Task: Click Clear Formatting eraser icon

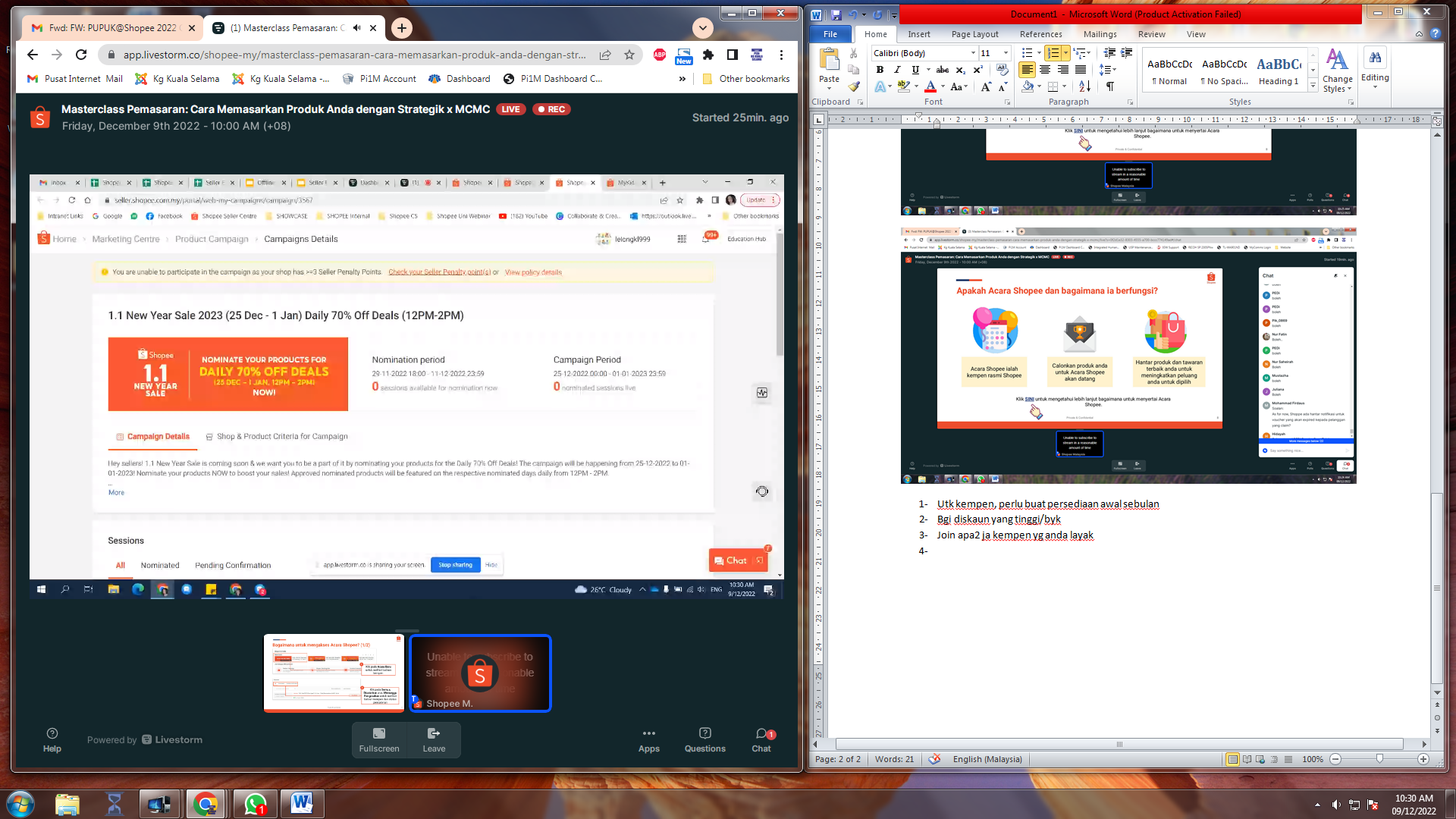Action: point(1002,70)
